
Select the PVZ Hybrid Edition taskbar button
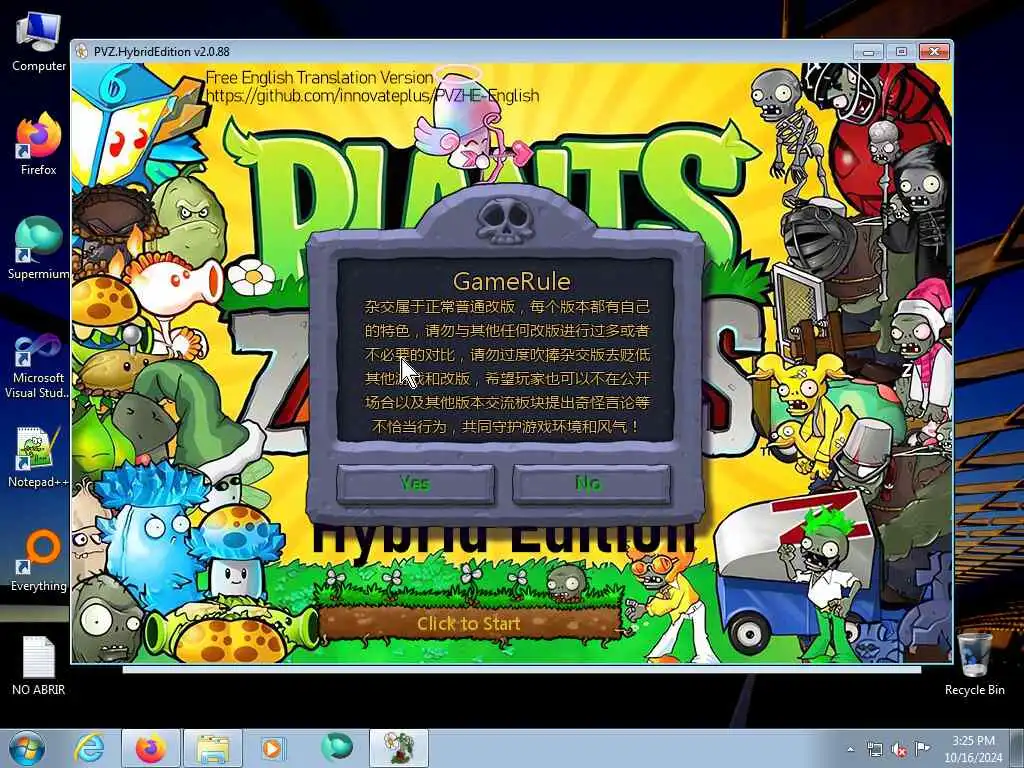tap(399, 748)
